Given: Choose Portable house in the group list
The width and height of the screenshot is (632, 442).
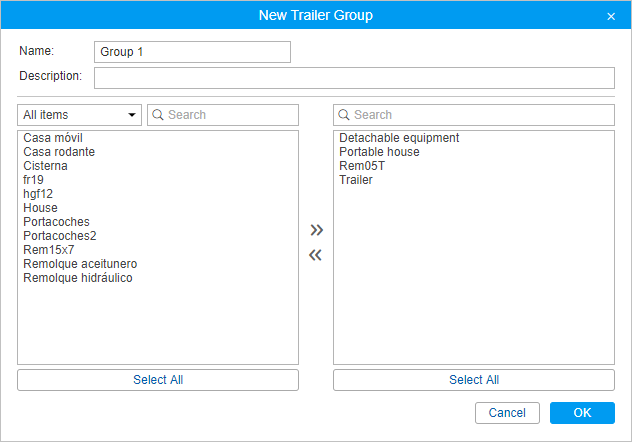Looking at the screenshot, I should click(379, 152).
